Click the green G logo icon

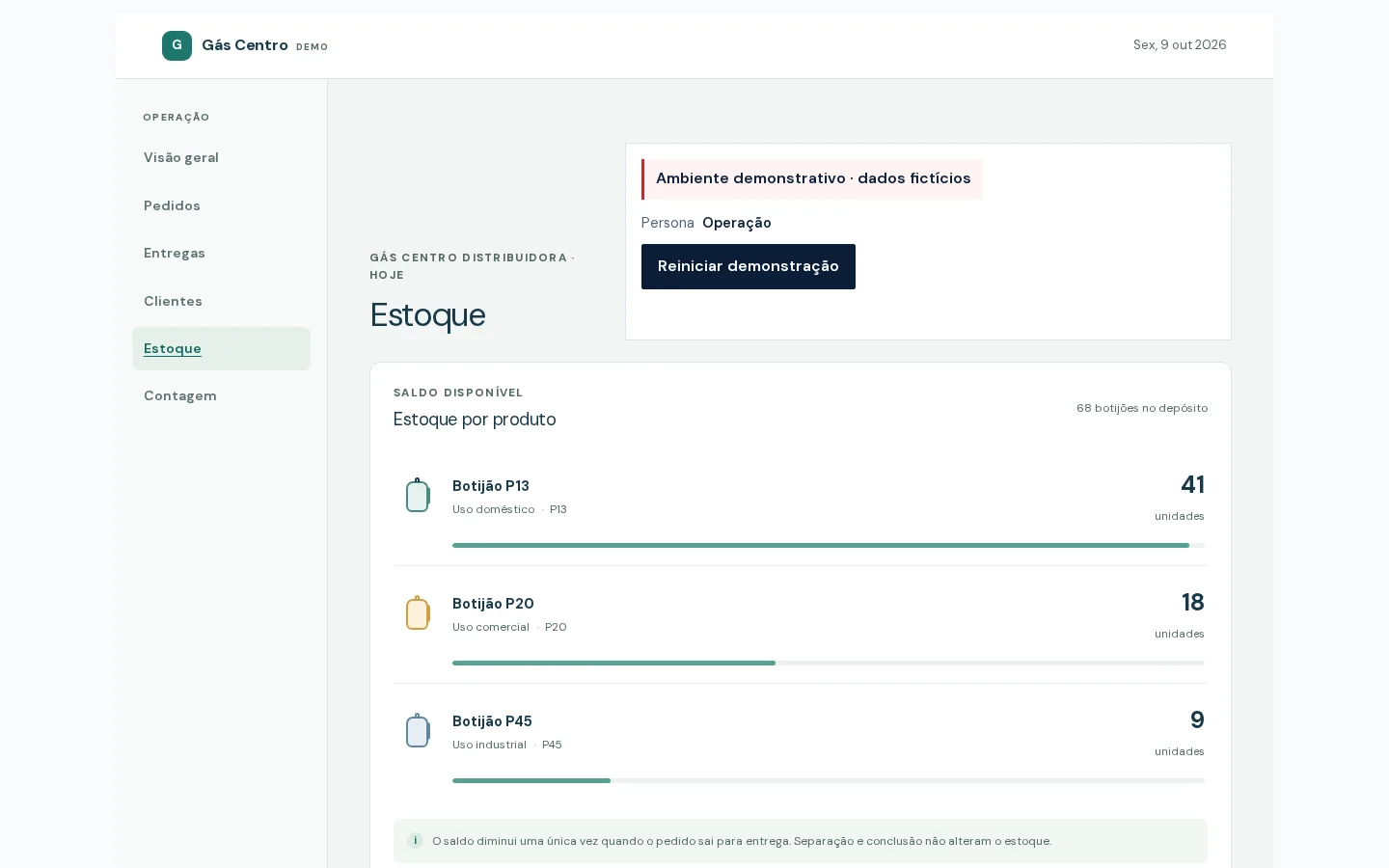coord(177,45)
